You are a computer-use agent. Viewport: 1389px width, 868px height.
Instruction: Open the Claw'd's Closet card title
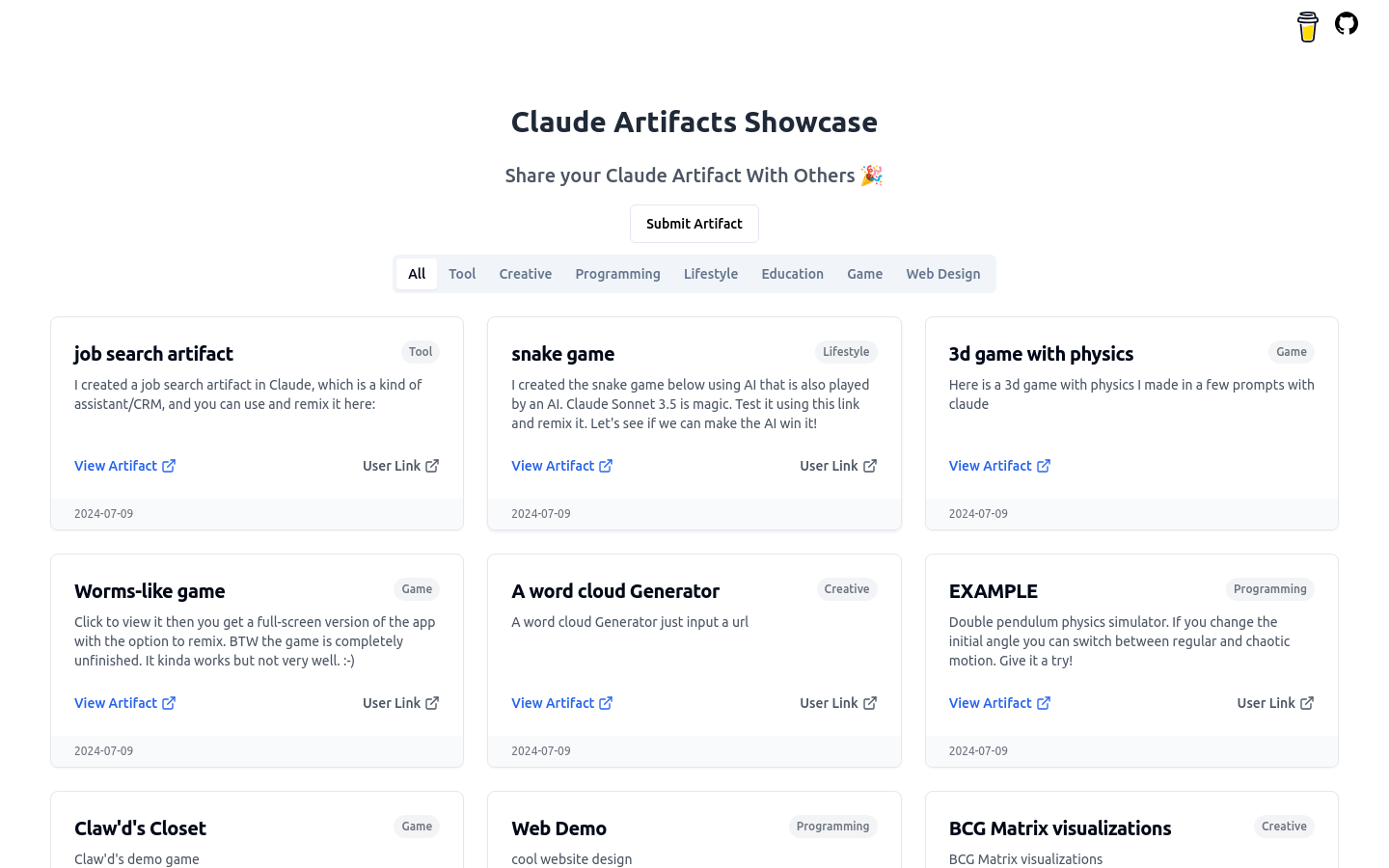point(140,828)
